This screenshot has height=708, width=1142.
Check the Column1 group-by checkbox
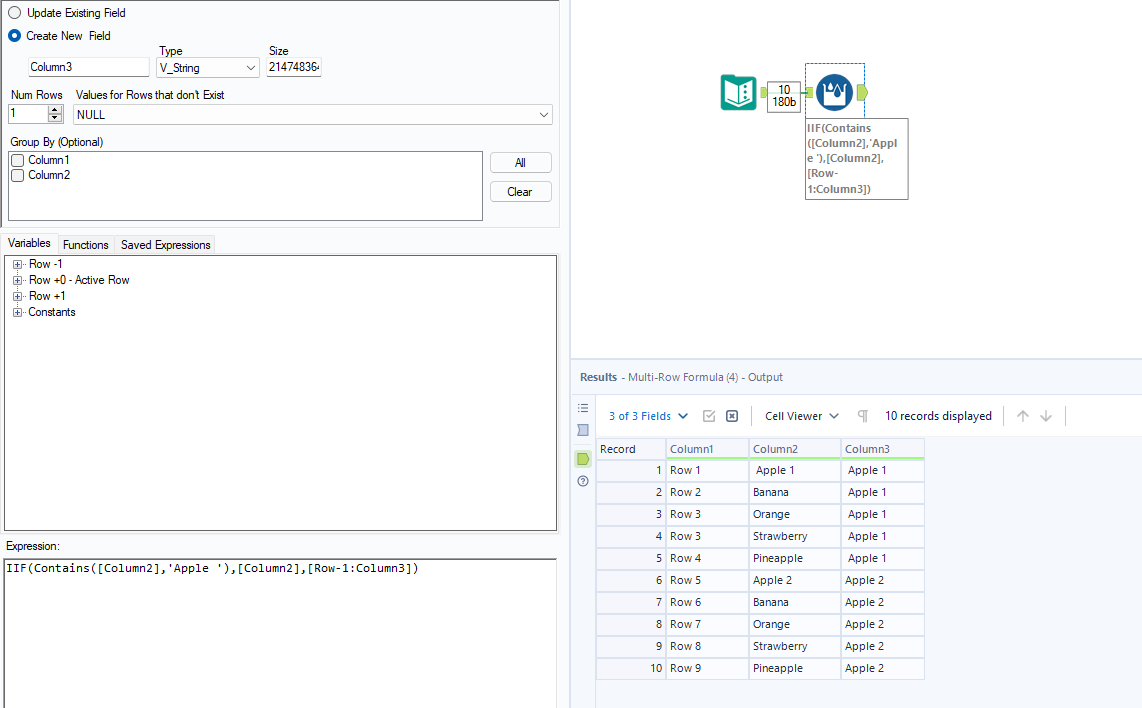coord(17,159)
